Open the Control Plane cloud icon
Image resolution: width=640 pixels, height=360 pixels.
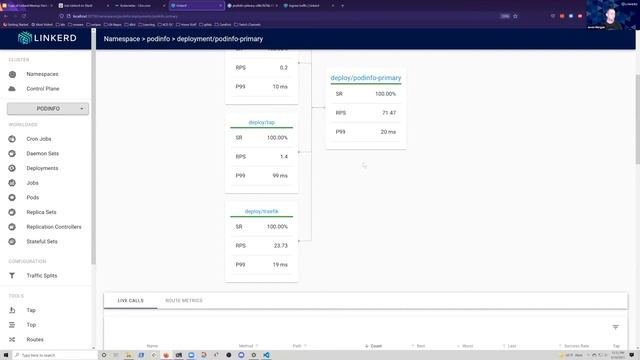coord(12,89)
